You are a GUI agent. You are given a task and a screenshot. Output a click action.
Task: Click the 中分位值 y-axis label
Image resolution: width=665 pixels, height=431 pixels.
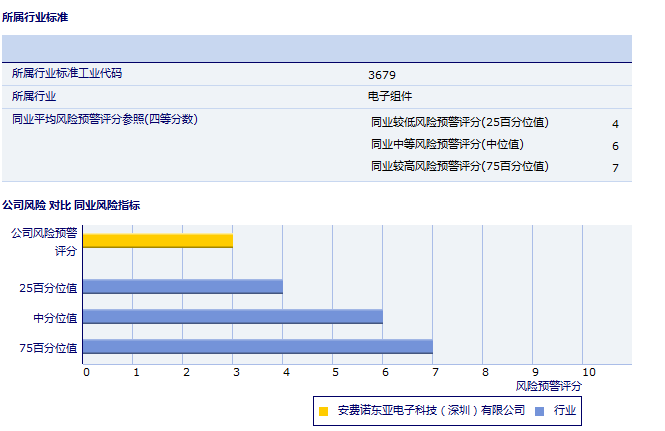56,317
